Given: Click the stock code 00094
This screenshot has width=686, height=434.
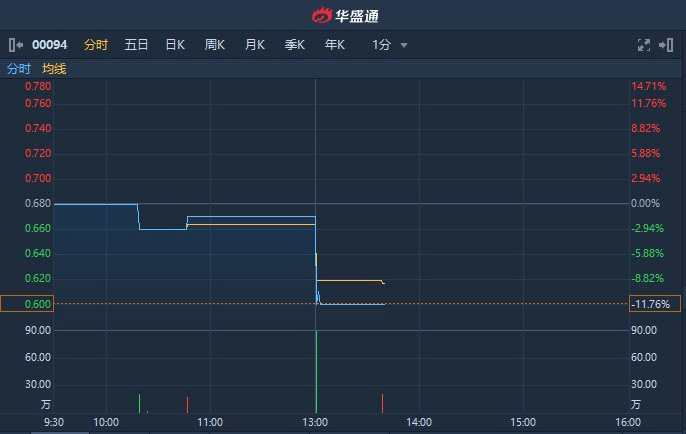Looking at the screenshot, I should click(51, 45).
